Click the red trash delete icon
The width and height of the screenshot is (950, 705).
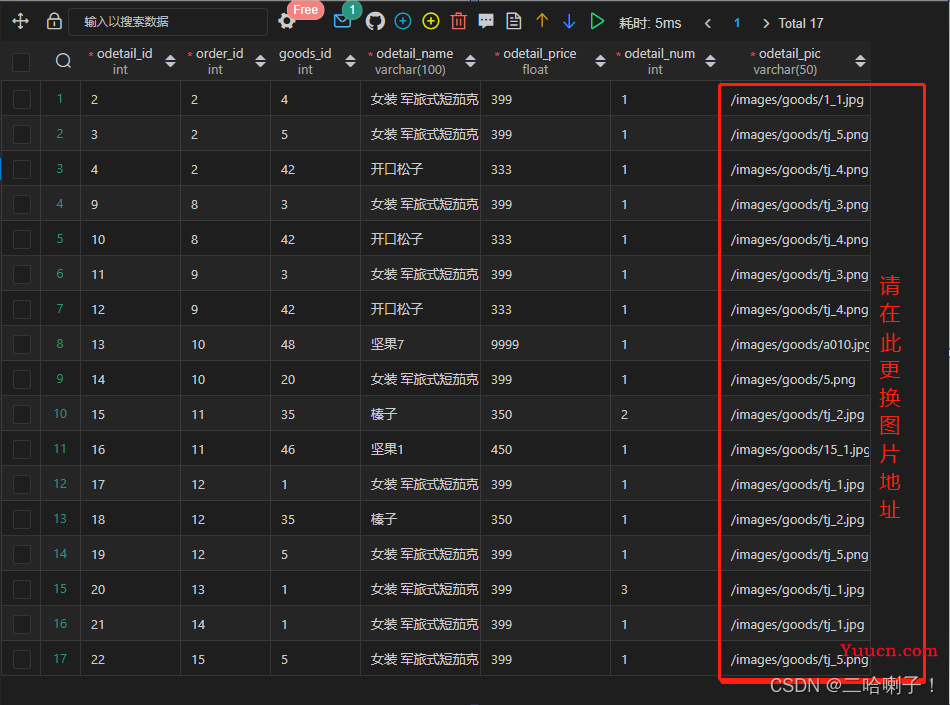coord(459,22)
